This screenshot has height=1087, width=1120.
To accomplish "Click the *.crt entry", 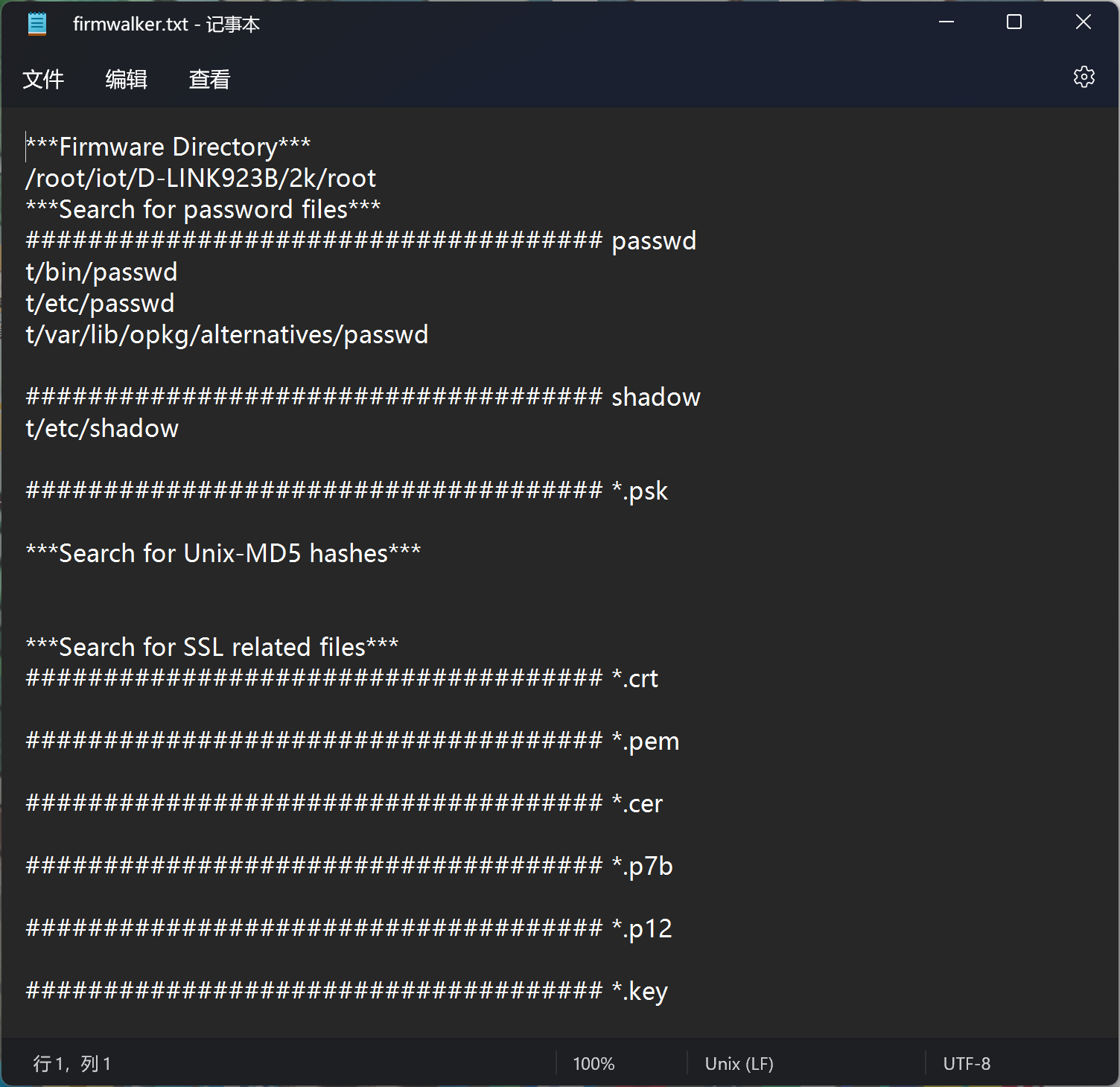I will [x=635, y=678].
